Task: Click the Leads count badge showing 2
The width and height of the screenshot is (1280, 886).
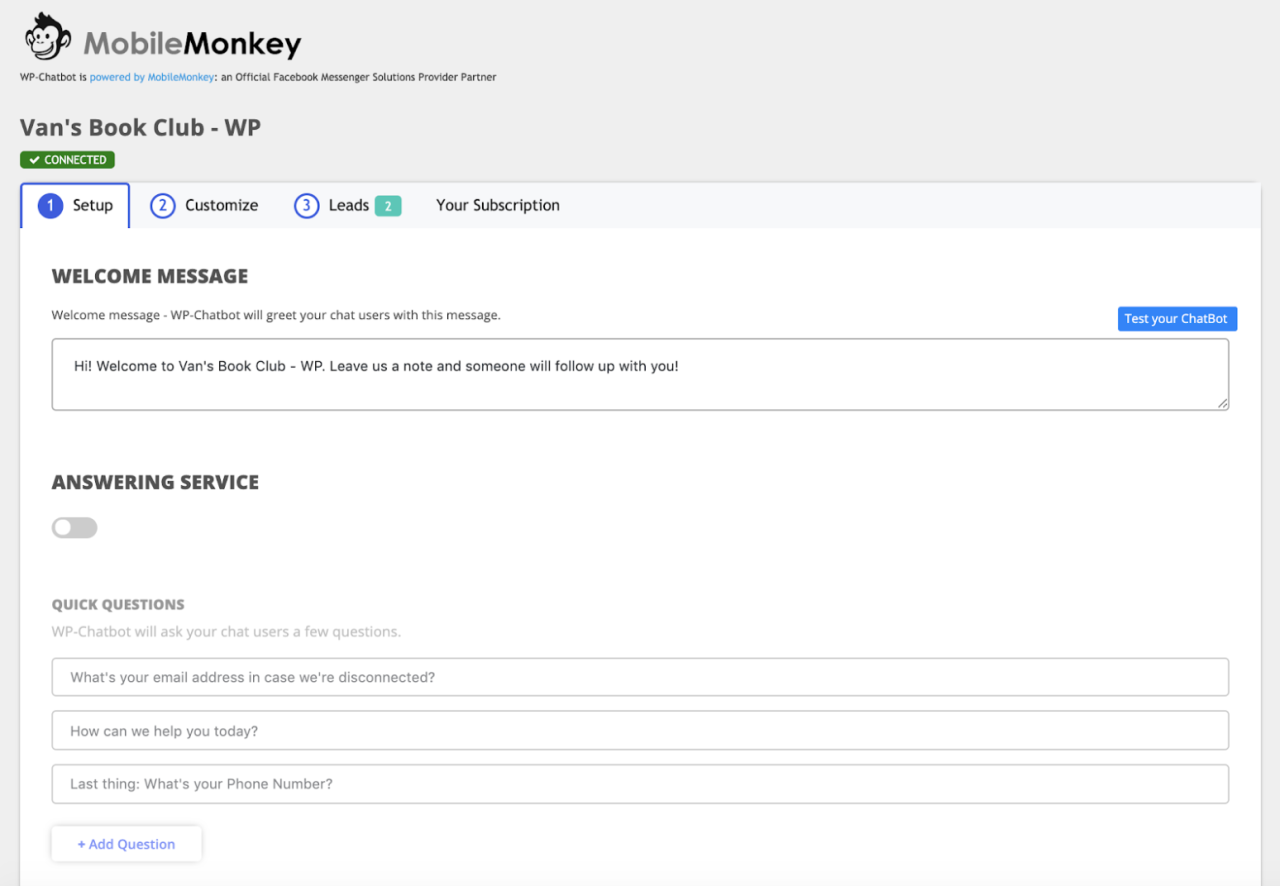Action: pos(388,206)
